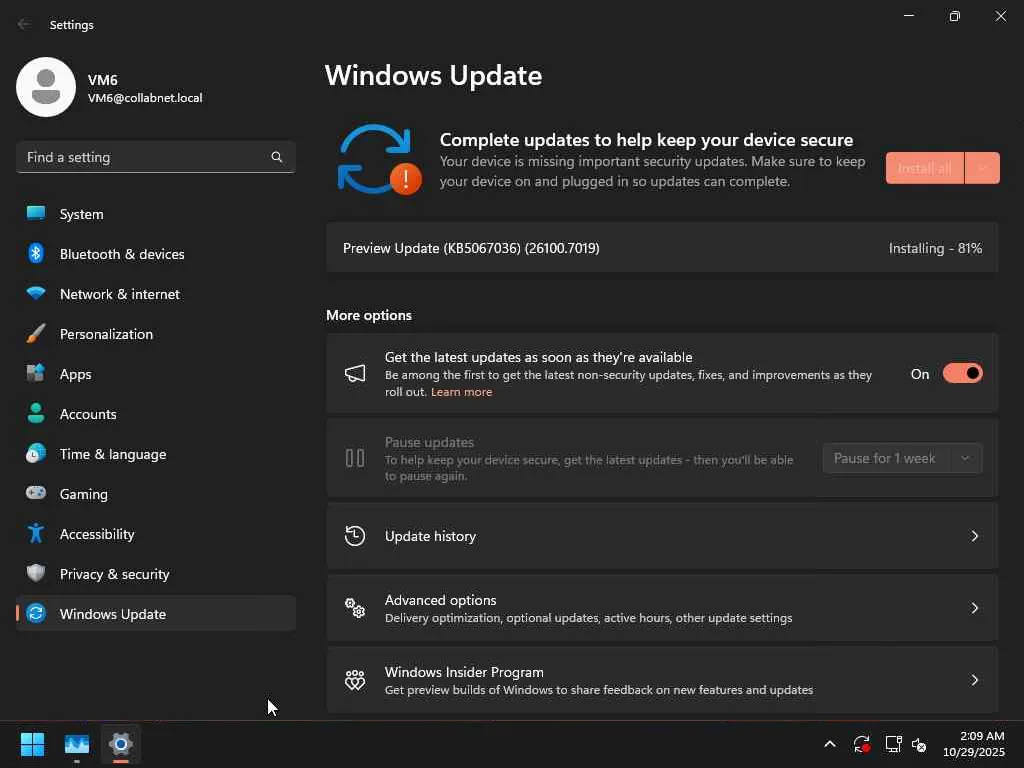Expand Update history chevron
Image resolution: width=1024 pixels, height=768 pixels.
[974, 536]
